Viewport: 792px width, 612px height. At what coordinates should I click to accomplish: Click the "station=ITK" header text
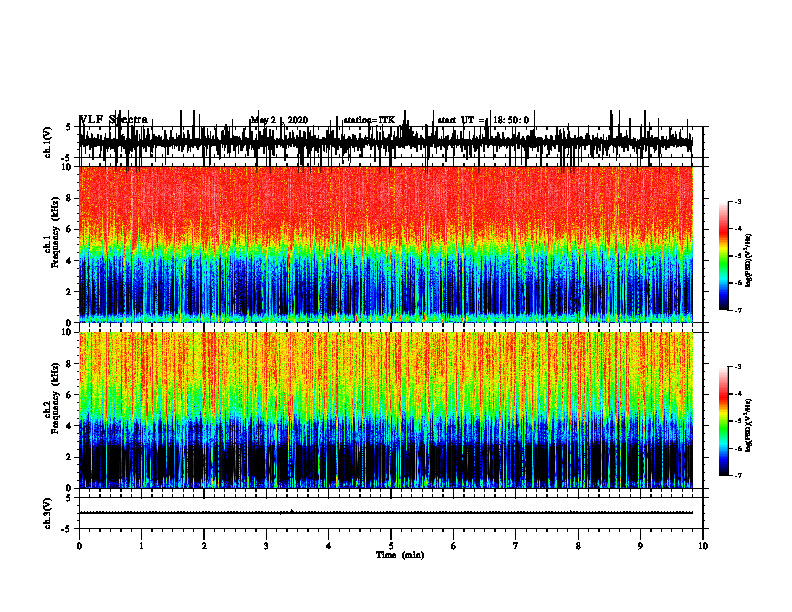coord(369,120)
